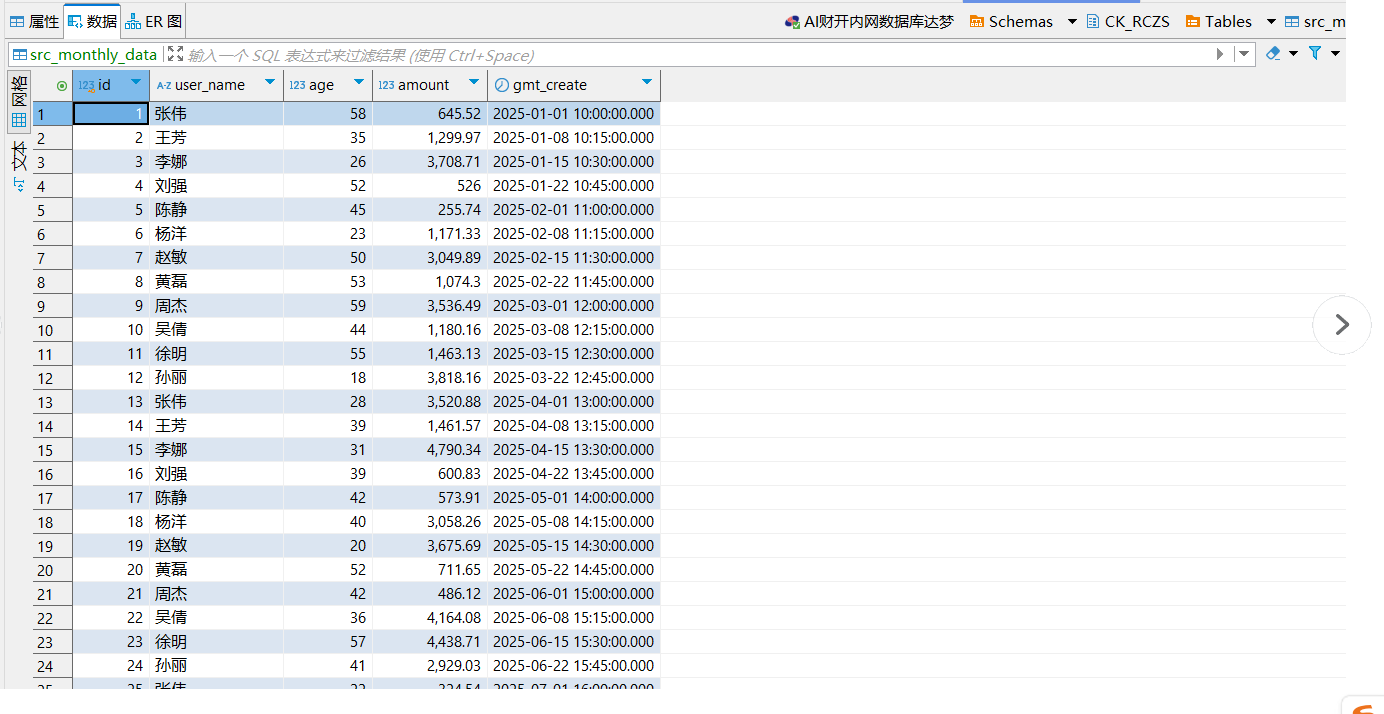This screenshot has width=1384, height=714.
Task: Click the amount cell 600.83
Action: point(430,474)
